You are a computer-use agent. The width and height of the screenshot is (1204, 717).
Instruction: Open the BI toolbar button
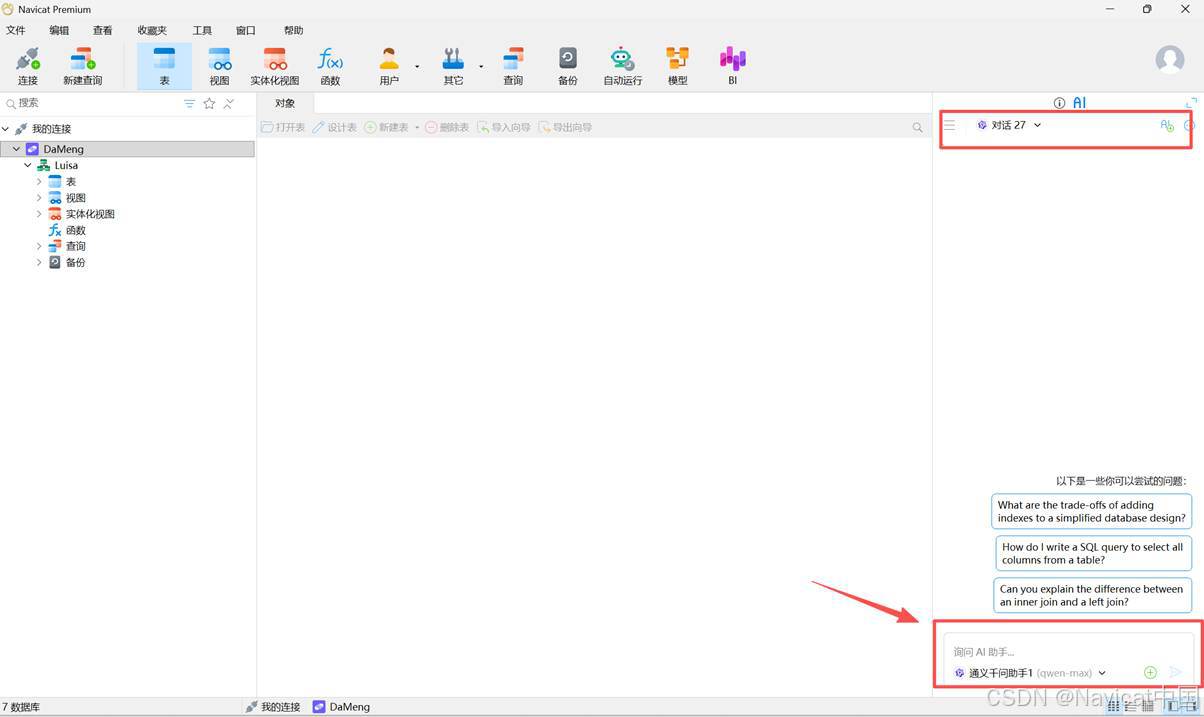[x=732, y=66]
